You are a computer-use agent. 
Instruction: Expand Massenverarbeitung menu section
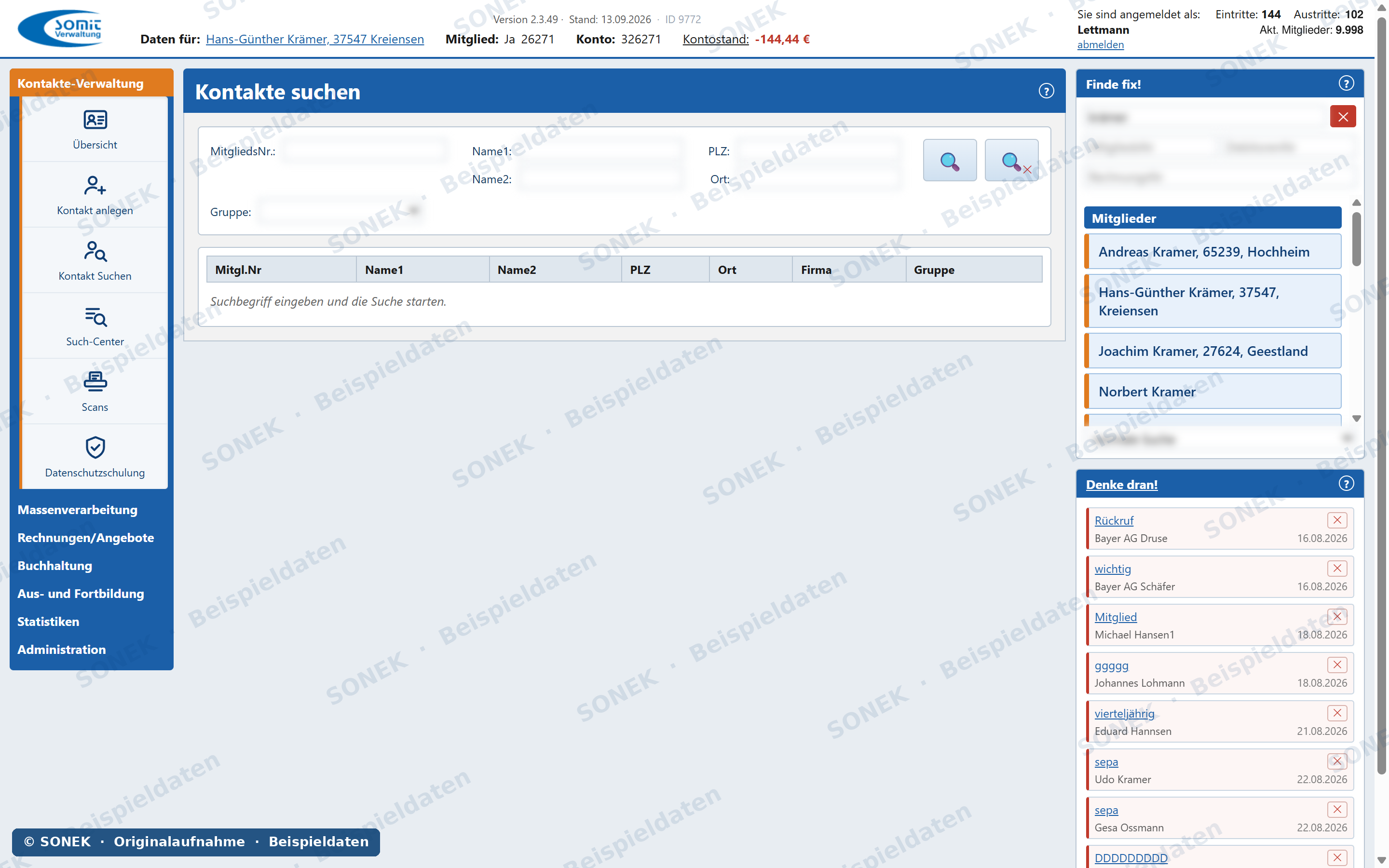[78, 510]
